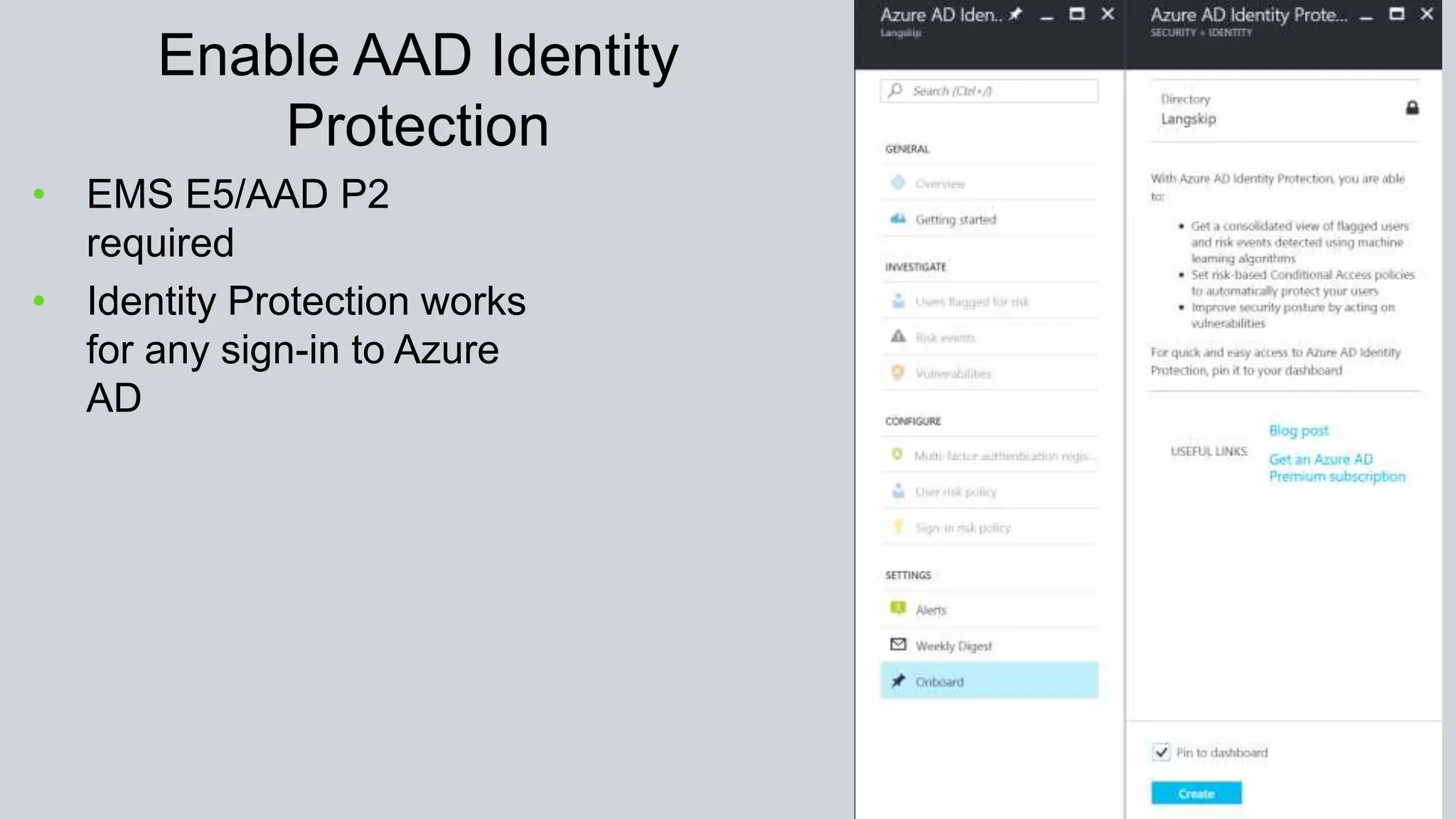Screen dimensions: 1456x819
Task: Click the search box in the left blade
Action: coord(989,91)
